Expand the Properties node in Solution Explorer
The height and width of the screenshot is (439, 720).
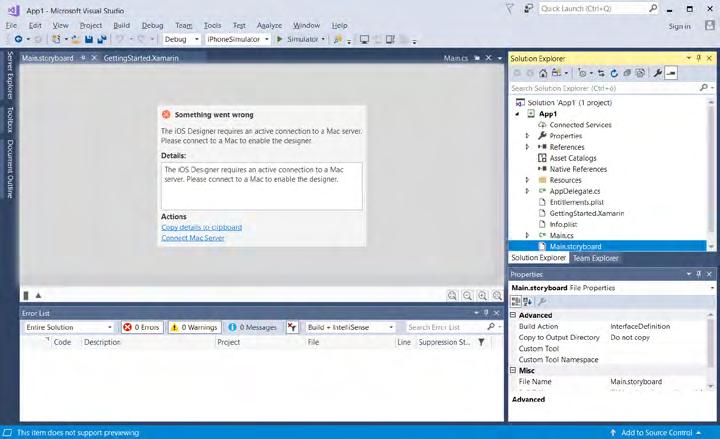pyautogui.click(x=527, y=136)
